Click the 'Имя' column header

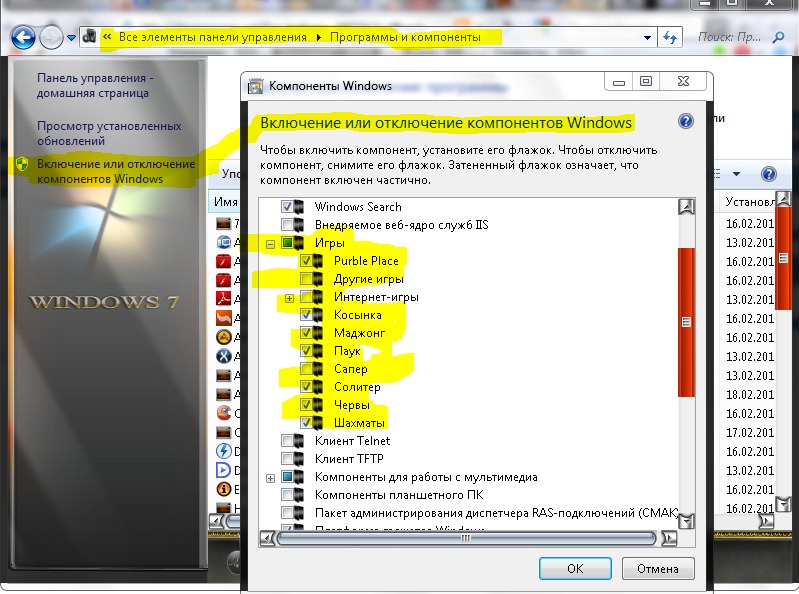(225, 202)
